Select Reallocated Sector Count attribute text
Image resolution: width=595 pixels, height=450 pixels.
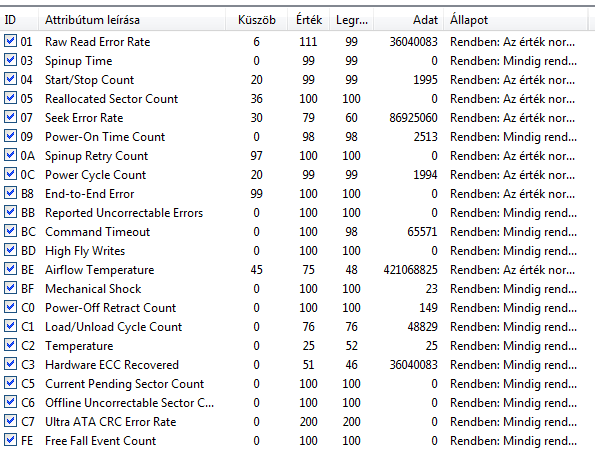112,99
